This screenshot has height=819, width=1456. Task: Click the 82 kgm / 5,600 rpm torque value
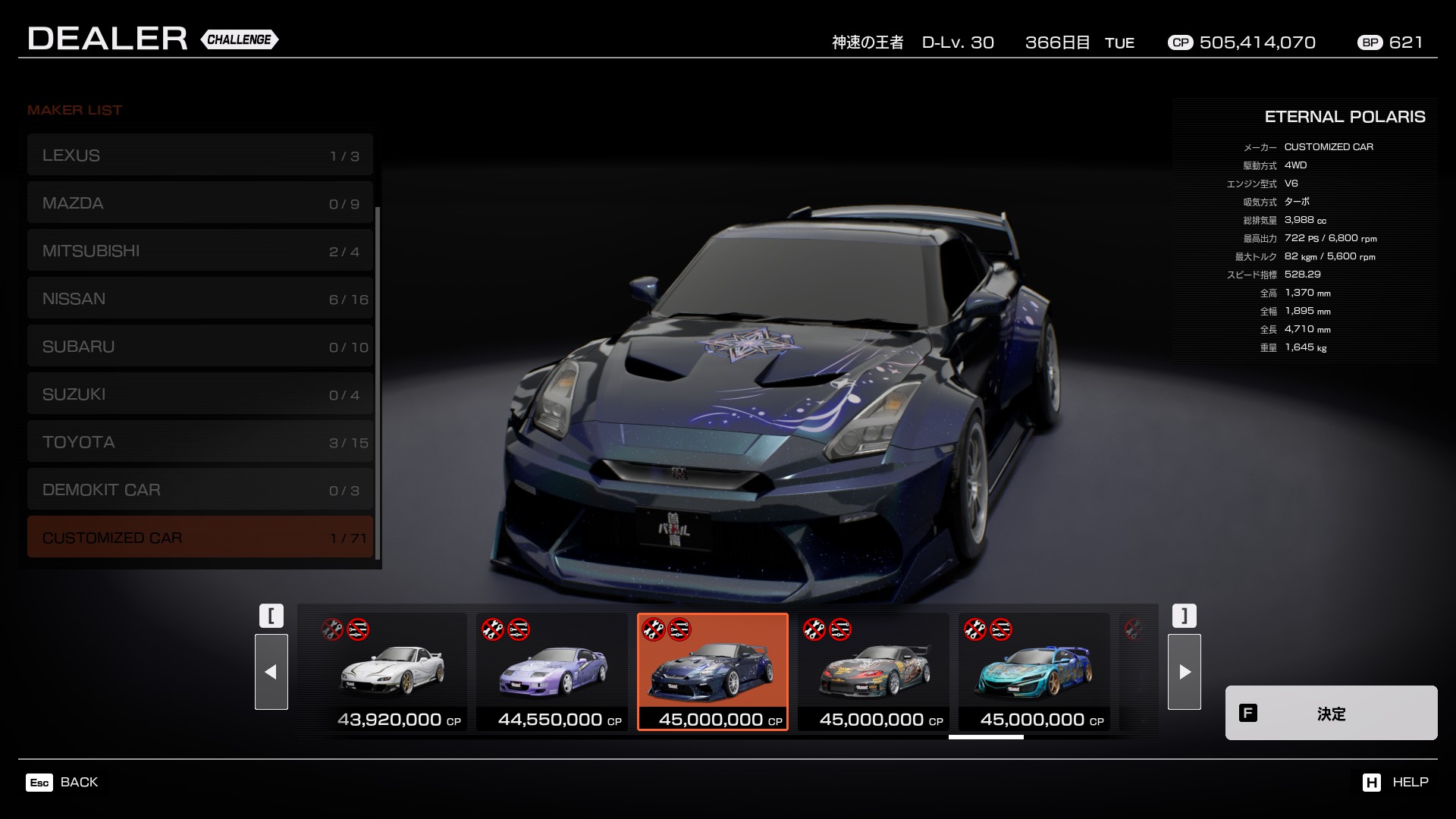1330,256
